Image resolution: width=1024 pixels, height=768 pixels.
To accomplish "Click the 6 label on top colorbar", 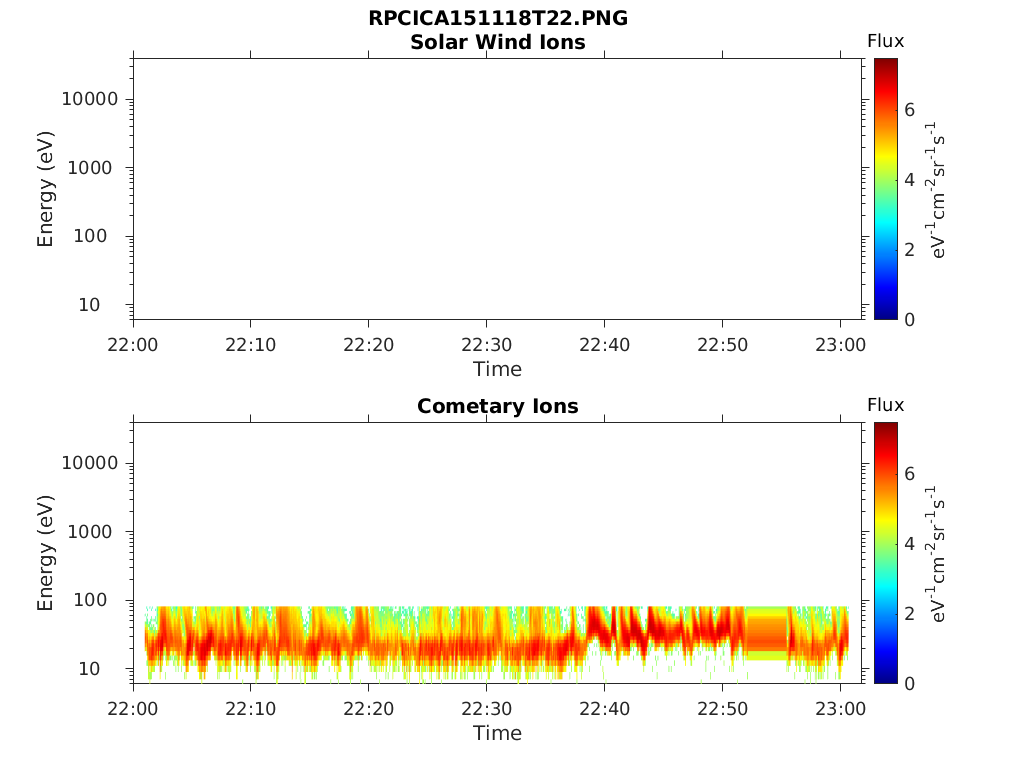I will click(910, 110).
